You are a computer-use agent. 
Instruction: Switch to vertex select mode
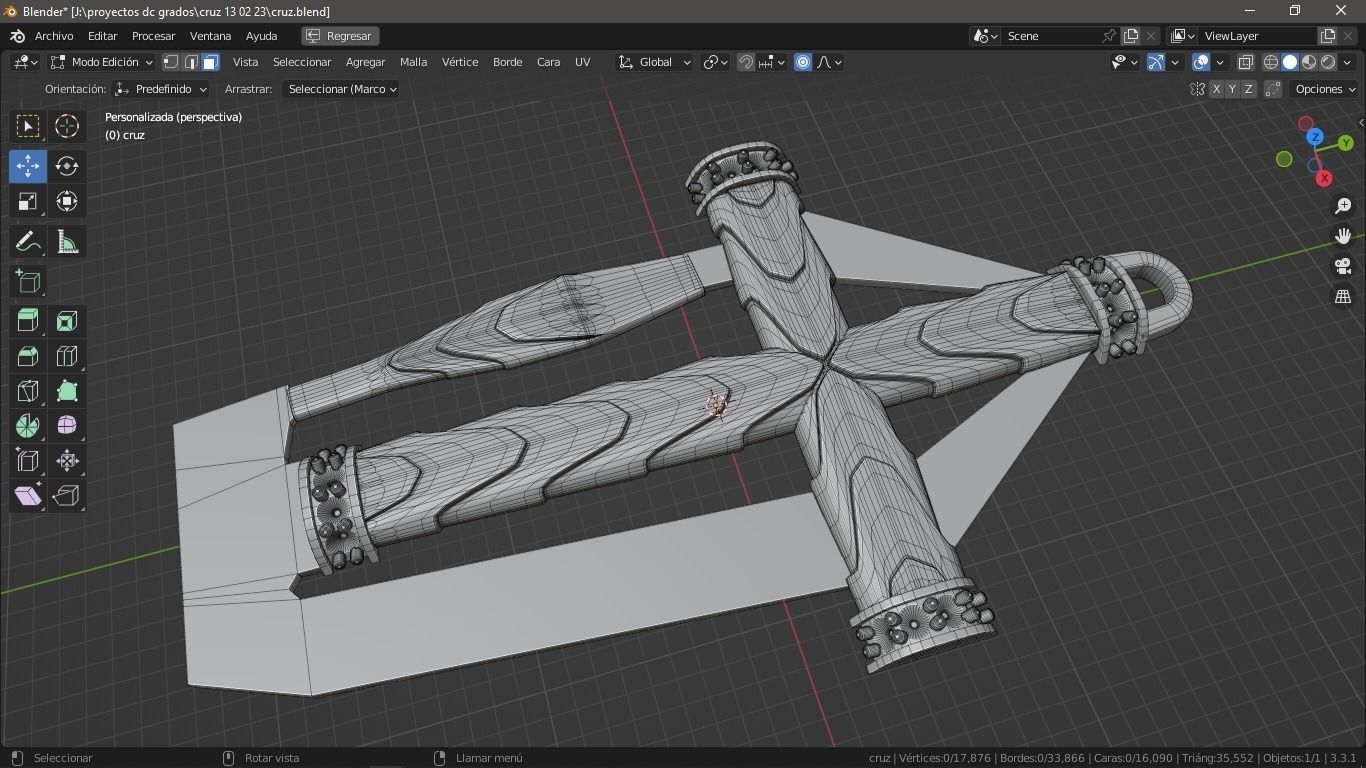pos(170,62)
